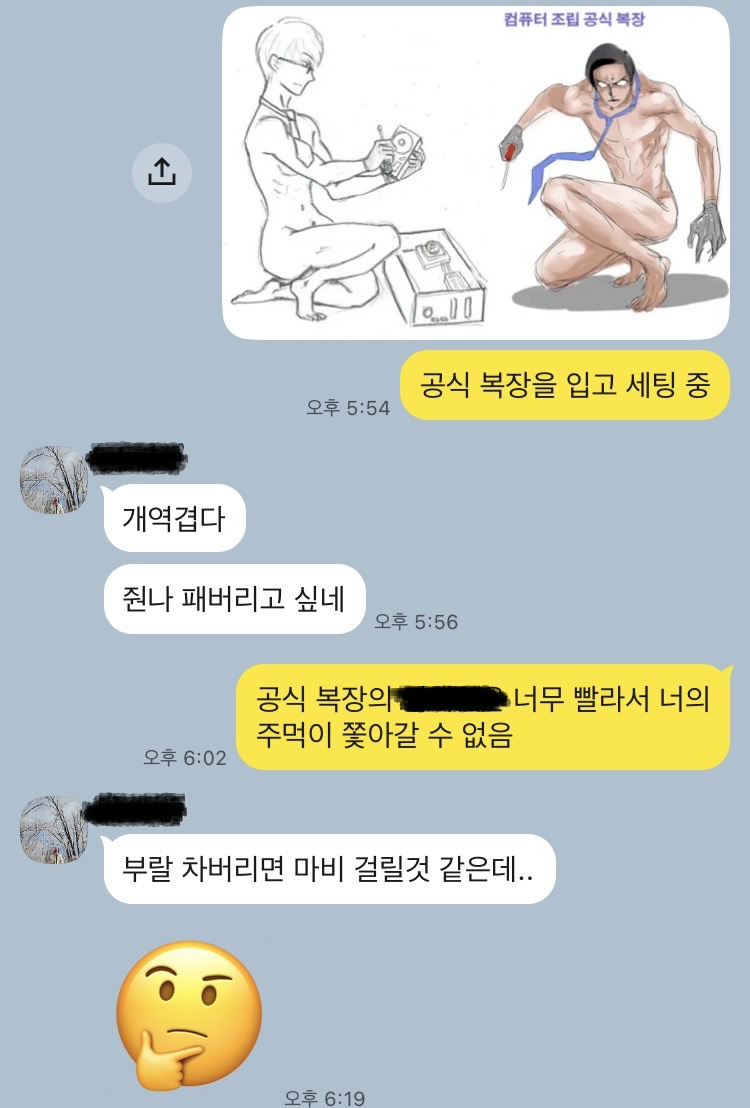Open the shared drawing image message
This screenshot has width=750, height=1108.
(476, 173)
